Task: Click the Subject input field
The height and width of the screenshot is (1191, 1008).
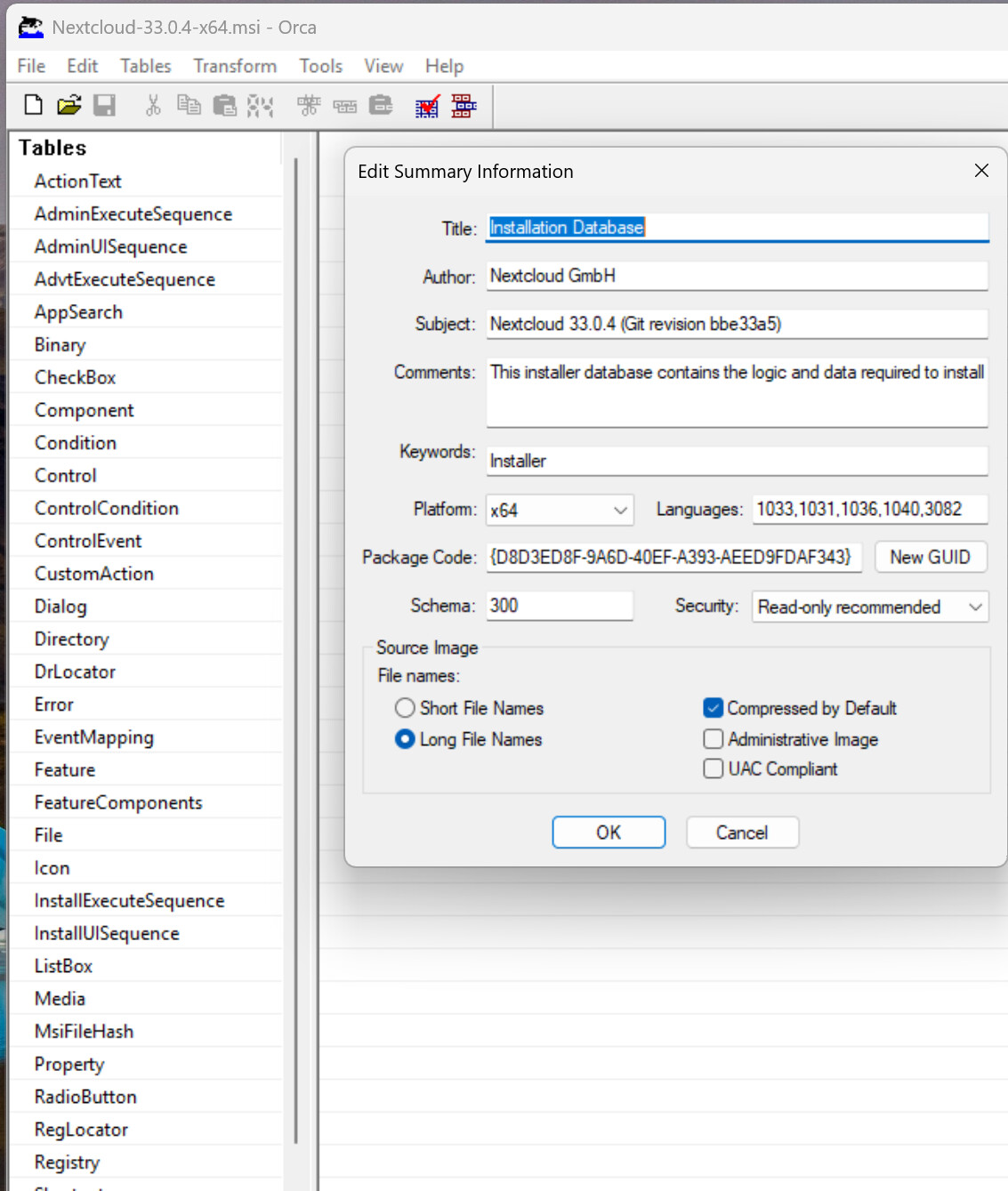Action: point(737,324)
